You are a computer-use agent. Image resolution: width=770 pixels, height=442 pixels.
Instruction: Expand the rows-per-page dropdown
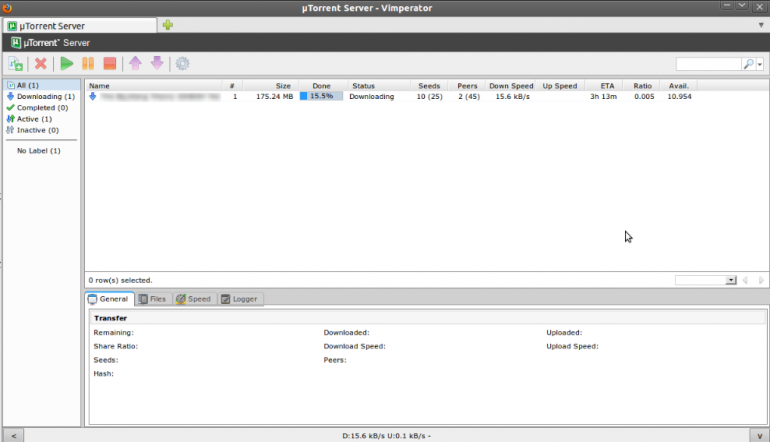(731, 281)
